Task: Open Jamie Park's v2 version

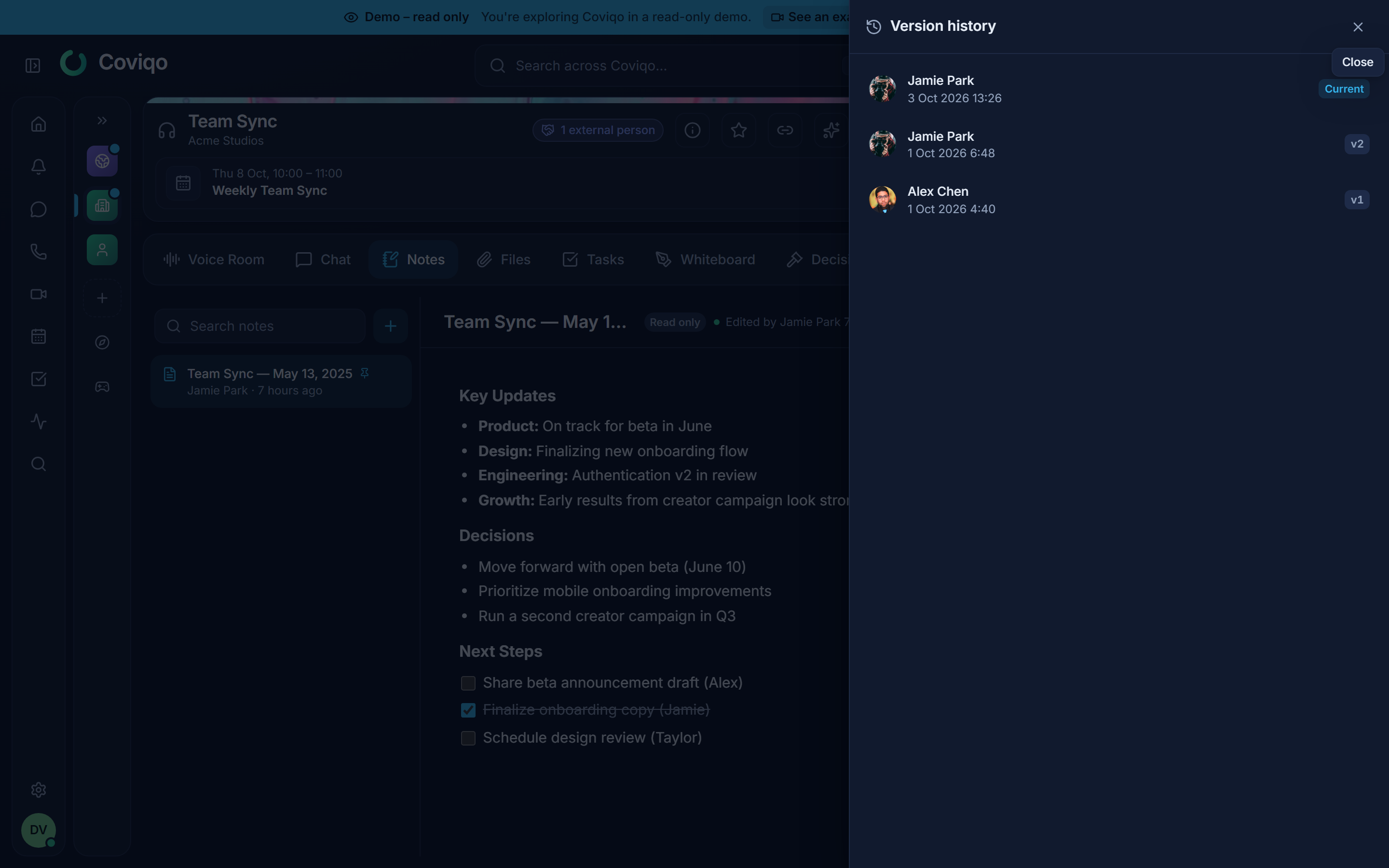Action: click(1118, 145)
